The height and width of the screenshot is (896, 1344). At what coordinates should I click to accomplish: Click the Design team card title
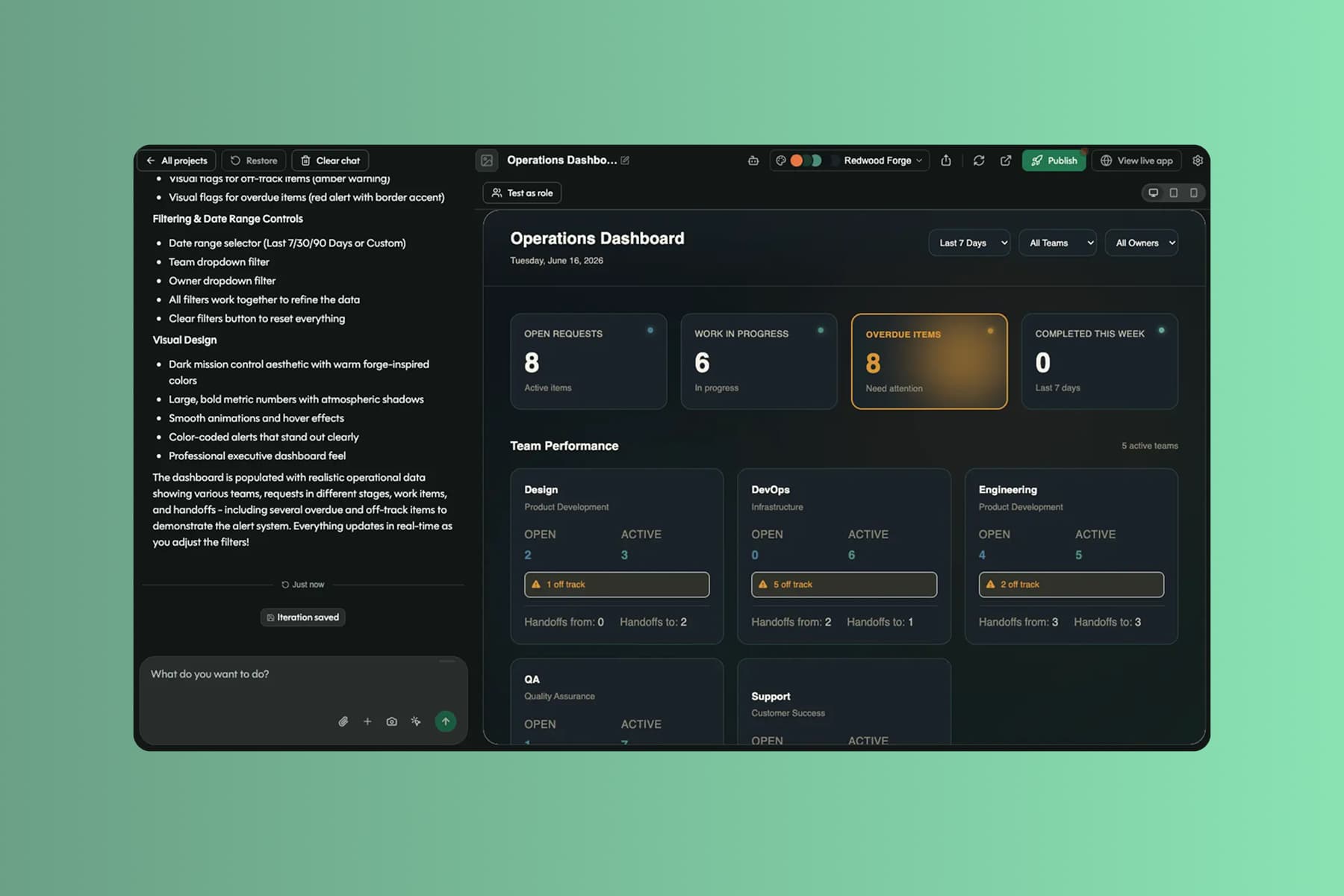541,490
